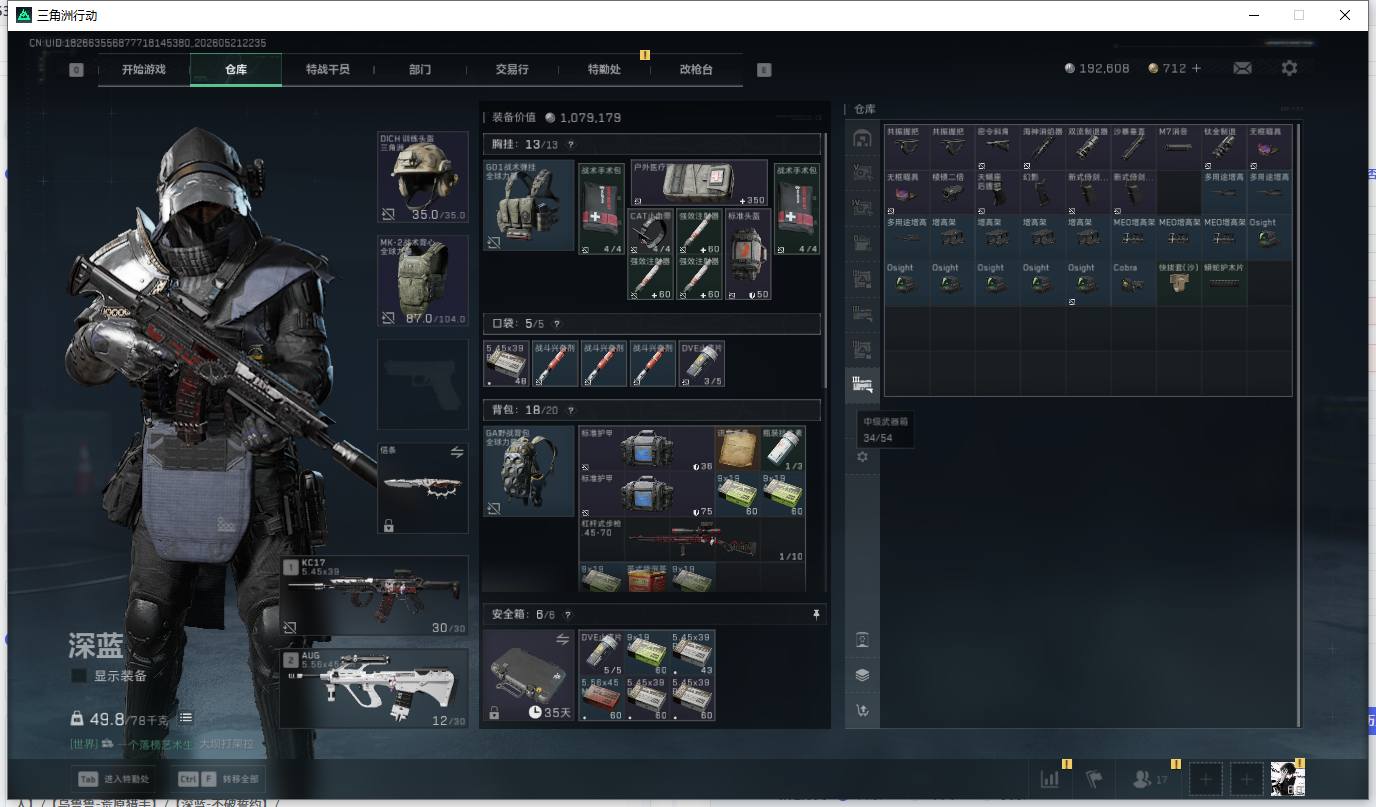Image resolution: width=1376 pixels, height=807 pixels.
Task: Select the 5.56x45 ammo in the safe box
Action: 601,699
